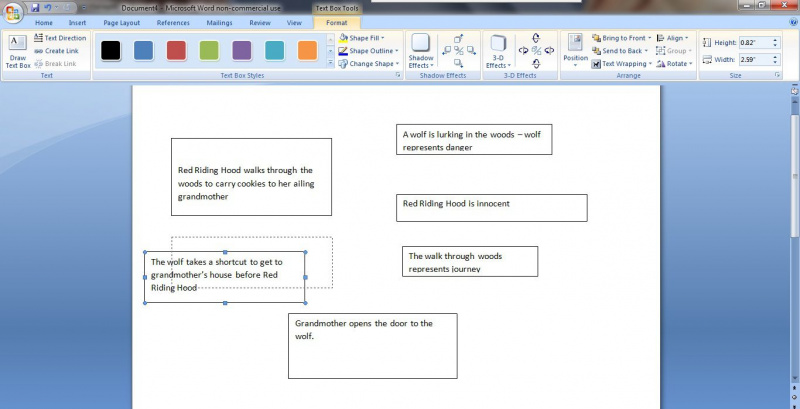Click the Nudge Shadow Left icon

pyautogui.click(x=446, y=50)
